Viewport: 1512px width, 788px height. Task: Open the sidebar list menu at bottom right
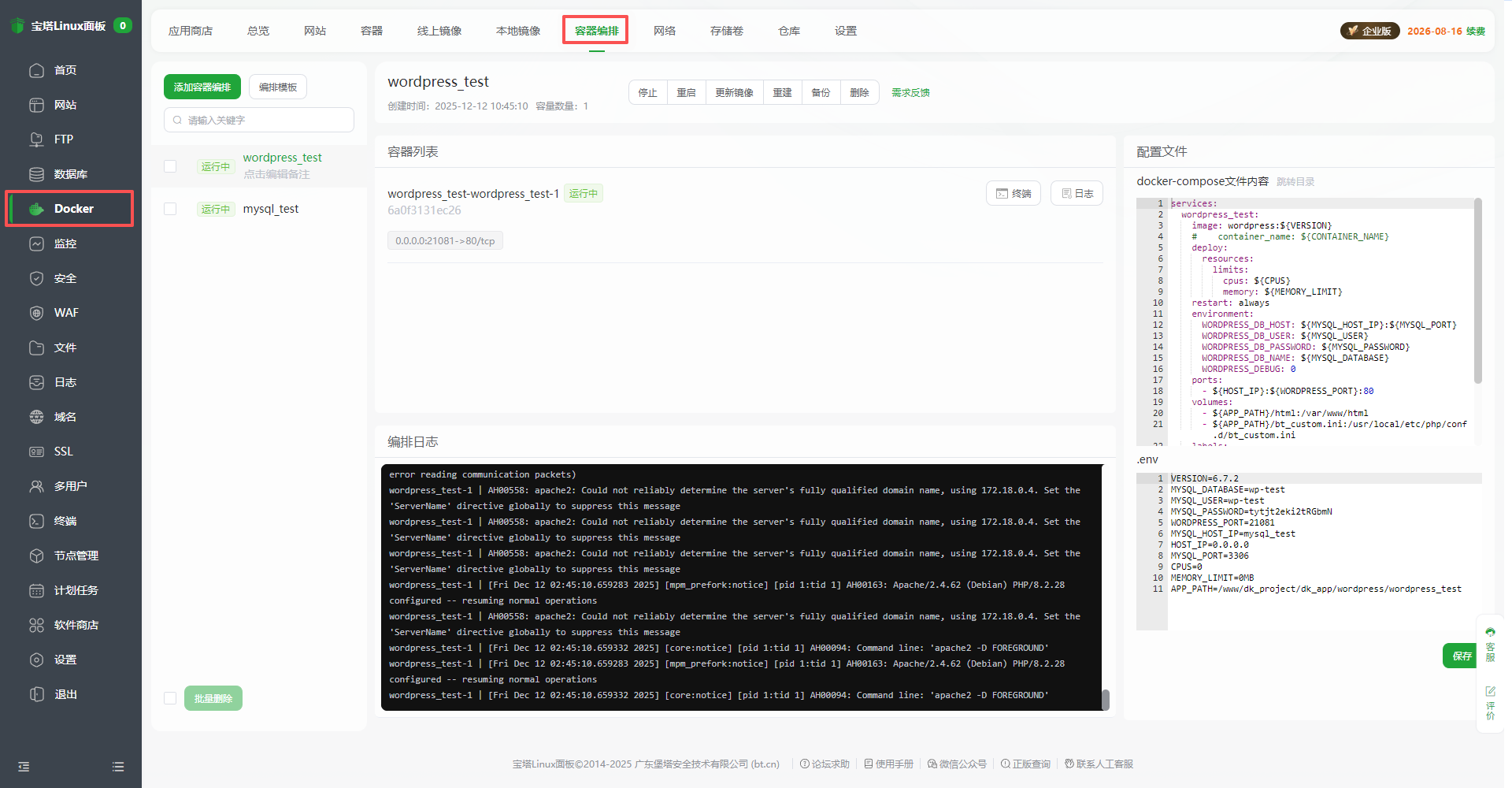point(118,767)
